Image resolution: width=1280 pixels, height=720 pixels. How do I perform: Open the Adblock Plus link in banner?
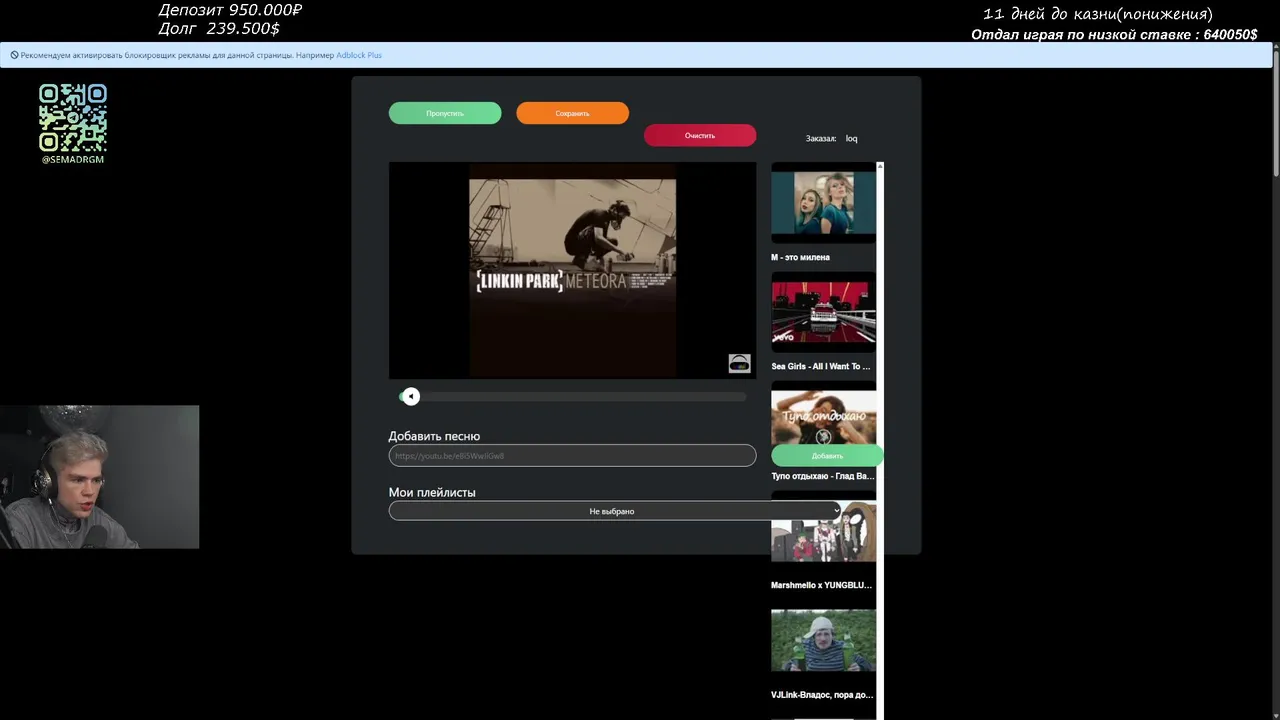coord(359,55)
